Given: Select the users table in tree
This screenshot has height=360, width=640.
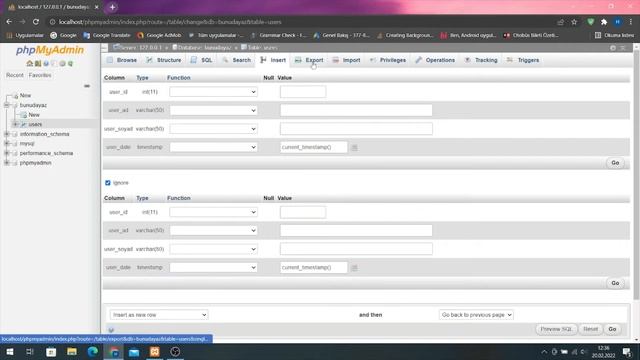Looking at the screenshot, I should [x=35, y=124].
